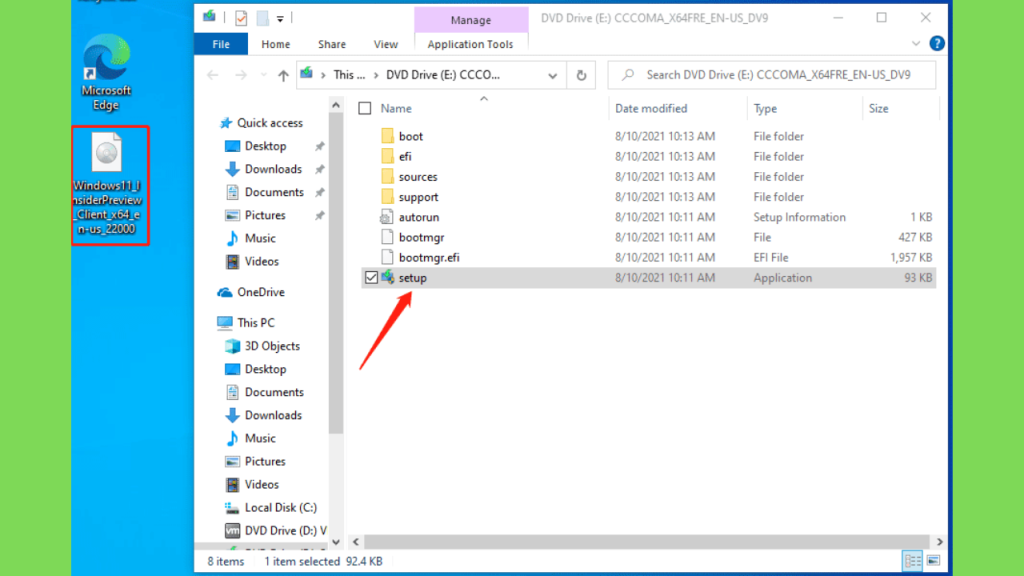Click the navigation pane scroll up arrow
The height and width of the screenshot is (576, 1024).
point(336,105)
